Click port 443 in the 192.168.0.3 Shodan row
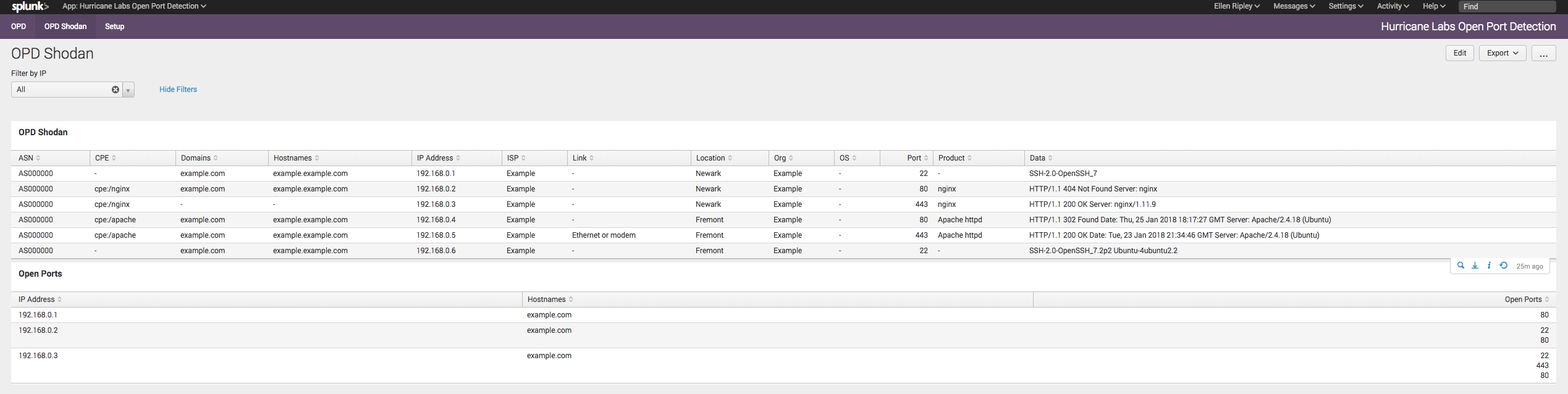Screen dimensions: 1568x394 click(x=921, y=204)
